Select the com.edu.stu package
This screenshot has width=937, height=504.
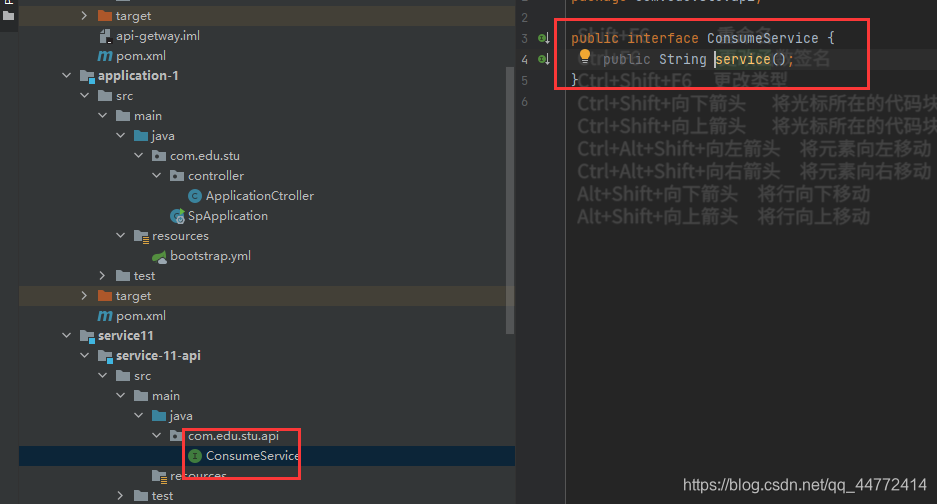205,155
